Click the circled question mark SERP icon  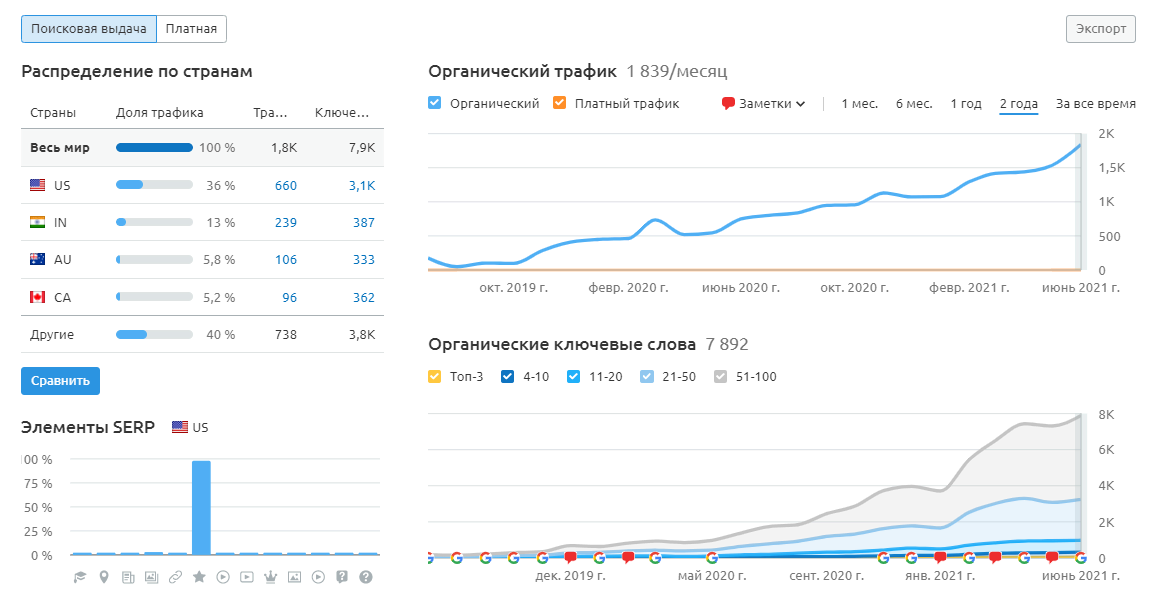366,577
